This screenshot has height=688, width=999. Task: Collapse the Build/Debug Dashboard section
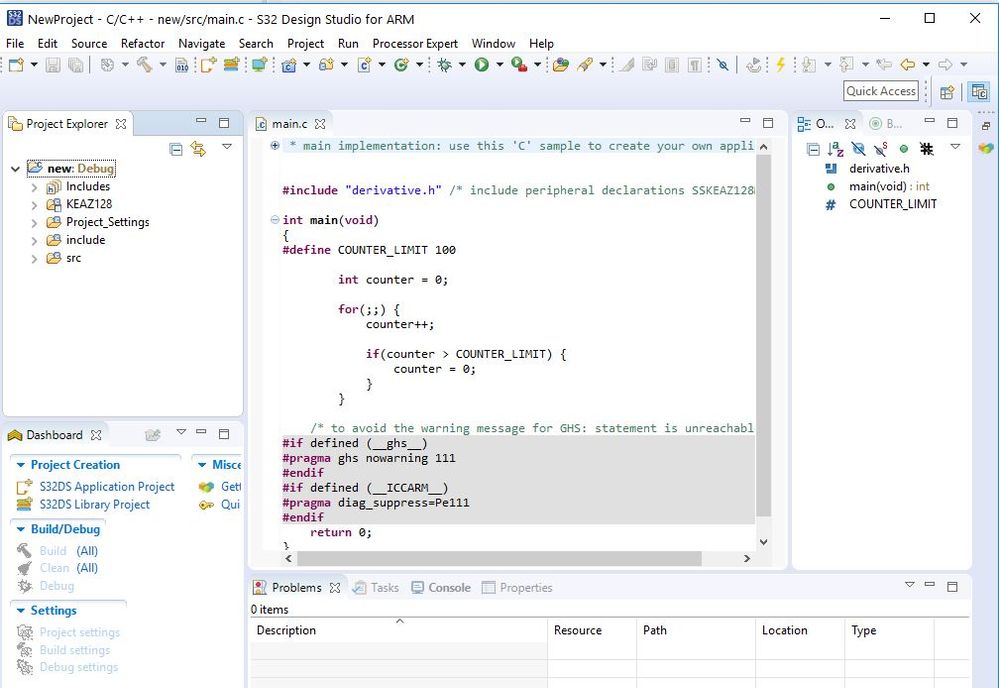pos(21,529)
